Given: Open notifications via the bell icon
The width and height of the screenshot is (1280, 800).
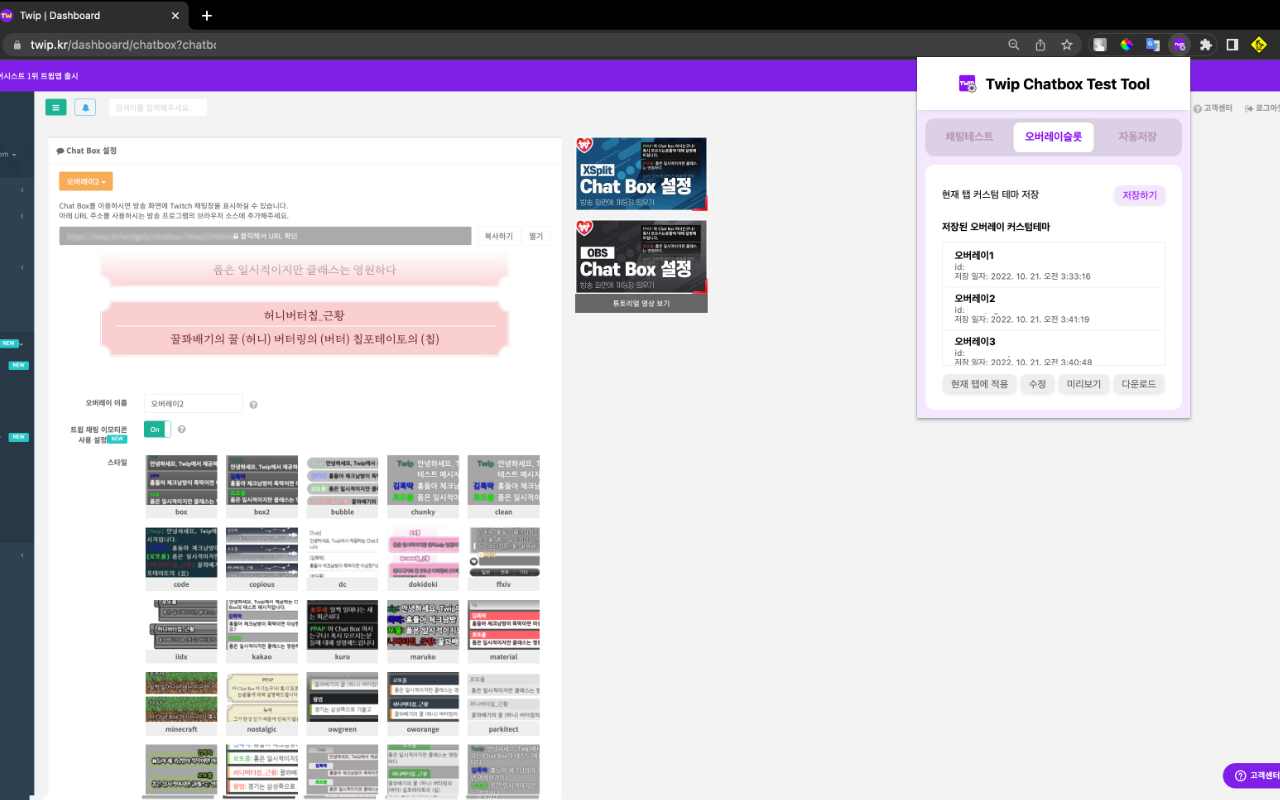Looking at the screenshot, I should (85, 107).
